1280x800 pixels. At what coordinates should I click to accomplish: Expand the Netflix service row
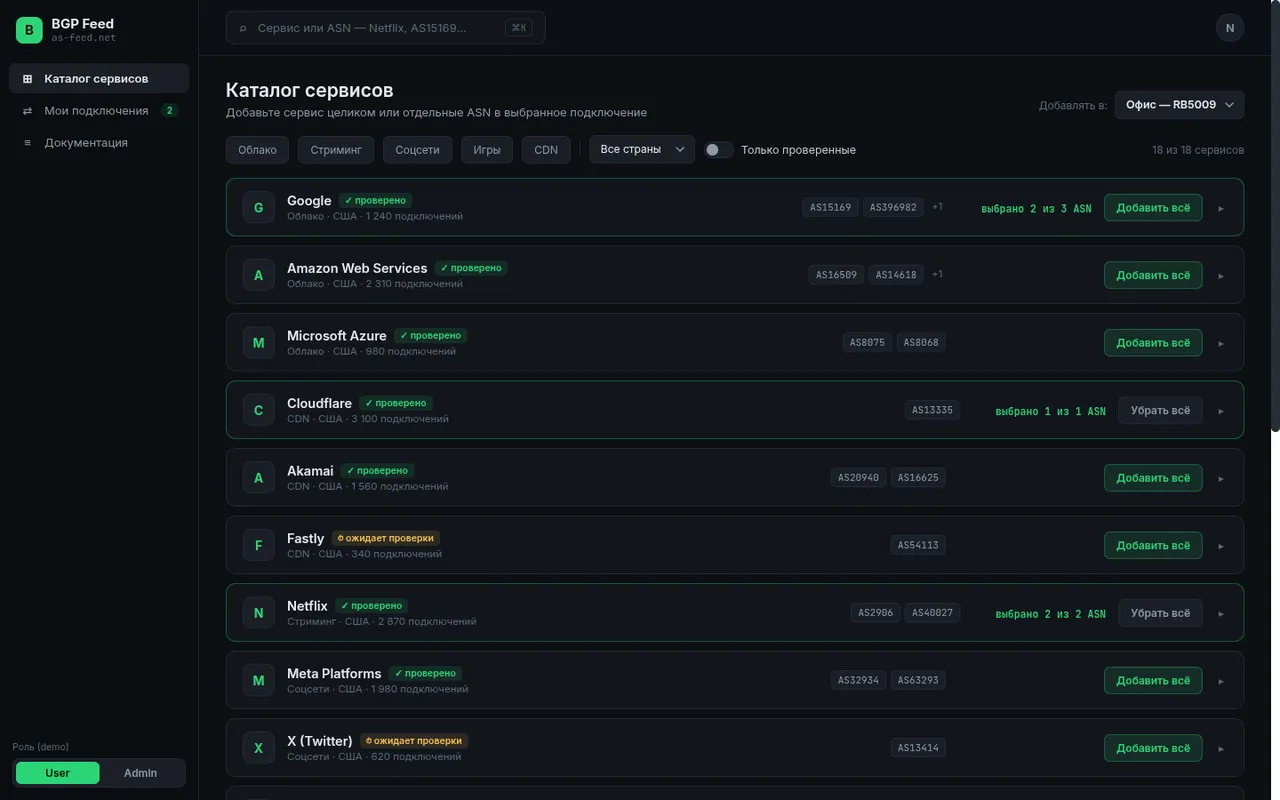1221,613
